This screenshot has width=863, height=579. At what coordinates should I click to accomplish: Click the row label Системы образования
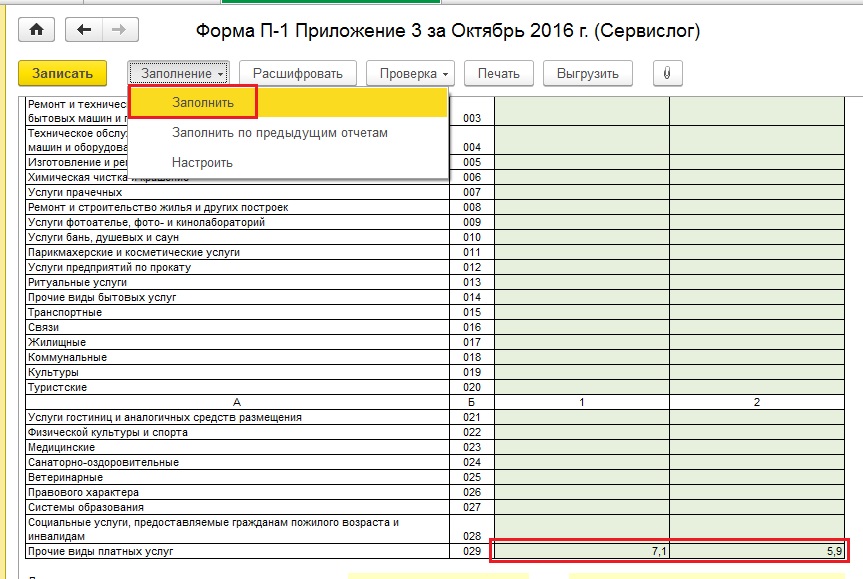tap(85, 507)
